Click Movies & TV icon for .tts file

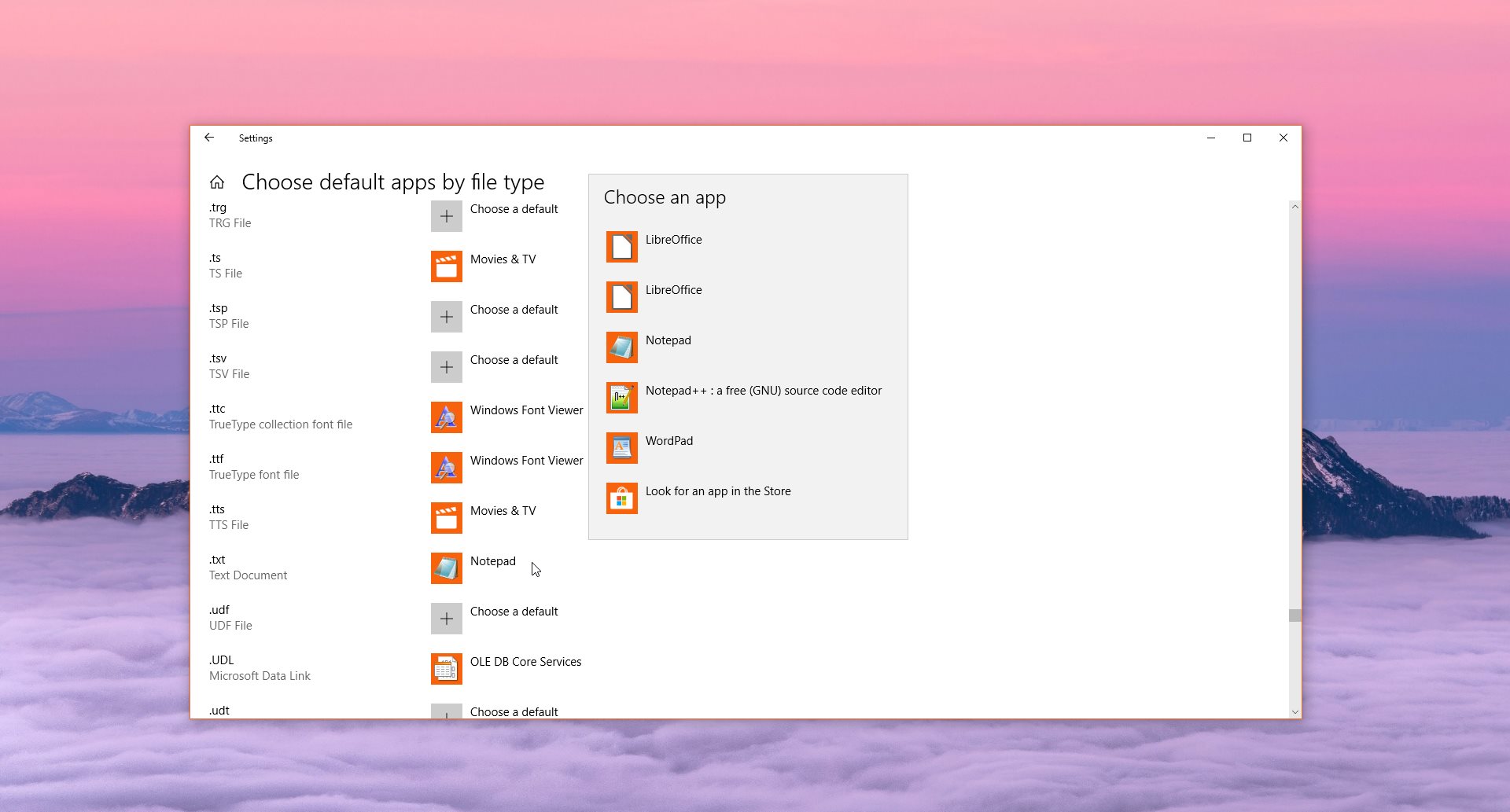(446, 518)
